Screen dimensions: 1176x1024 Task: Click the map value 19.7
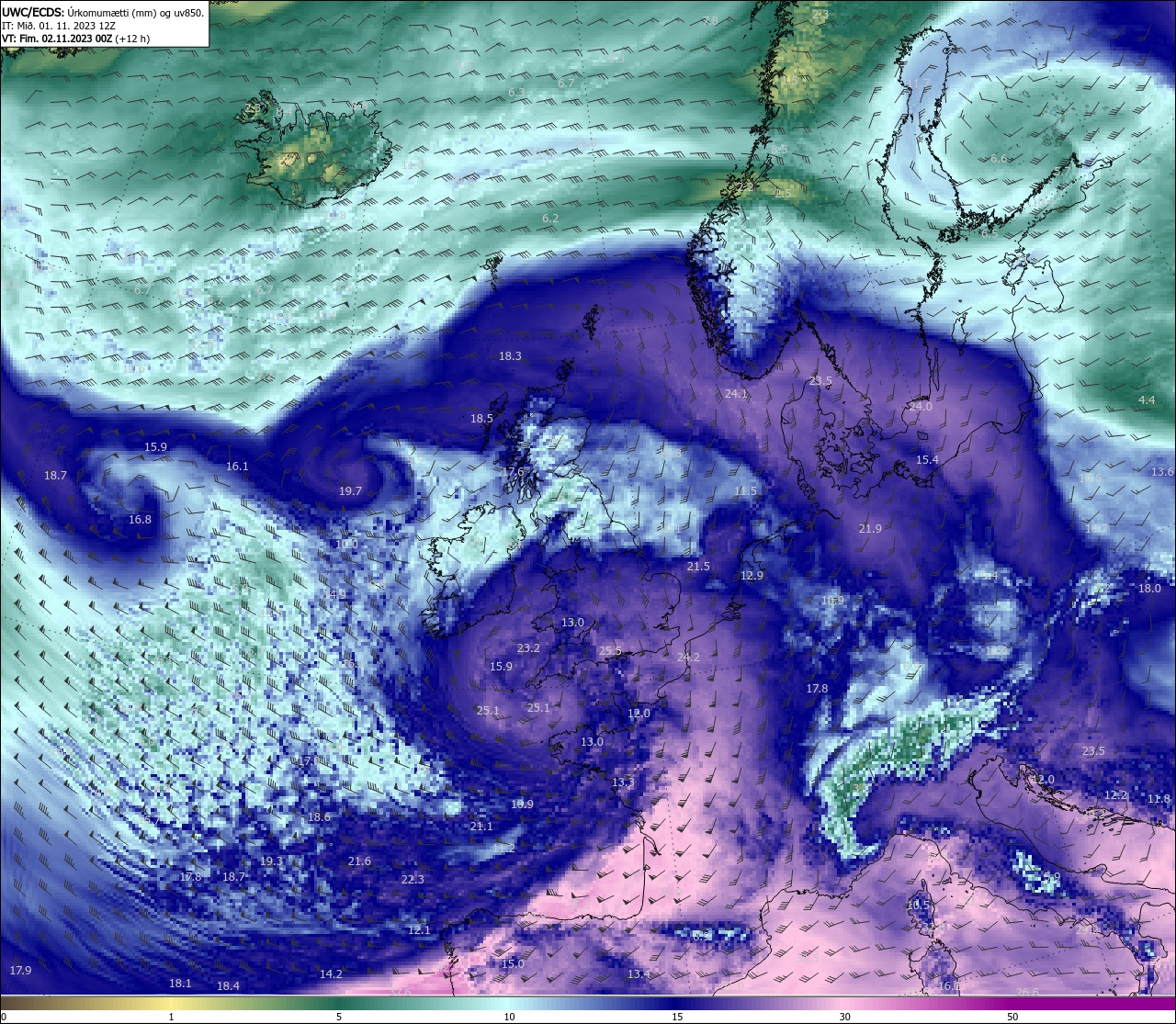[350, 491]
